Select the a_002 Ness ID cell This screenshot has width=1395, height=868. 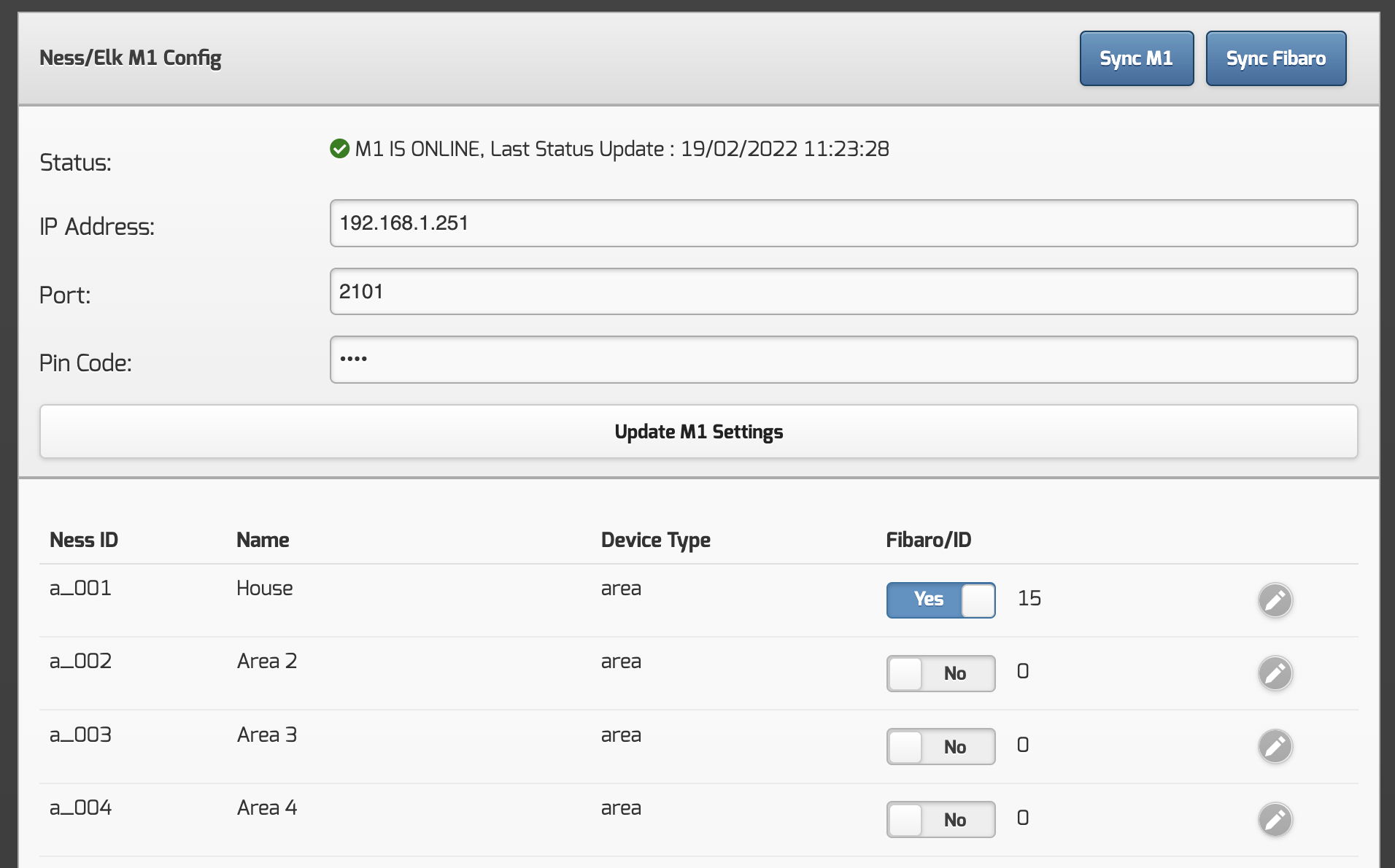pos(80,661)
